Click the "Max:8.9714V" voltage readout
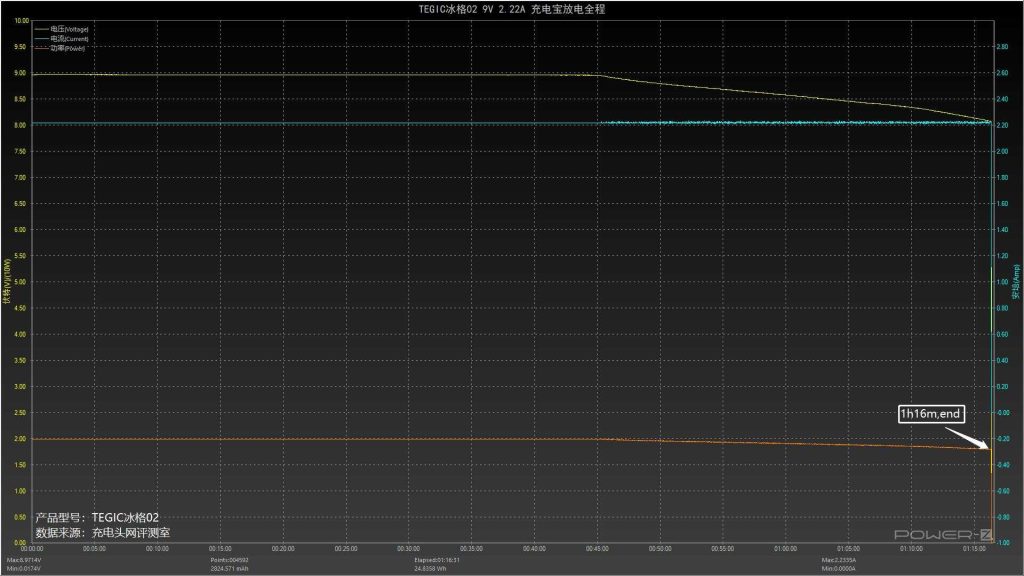Viewport: 1024px width, 576px height. point(24,560)
